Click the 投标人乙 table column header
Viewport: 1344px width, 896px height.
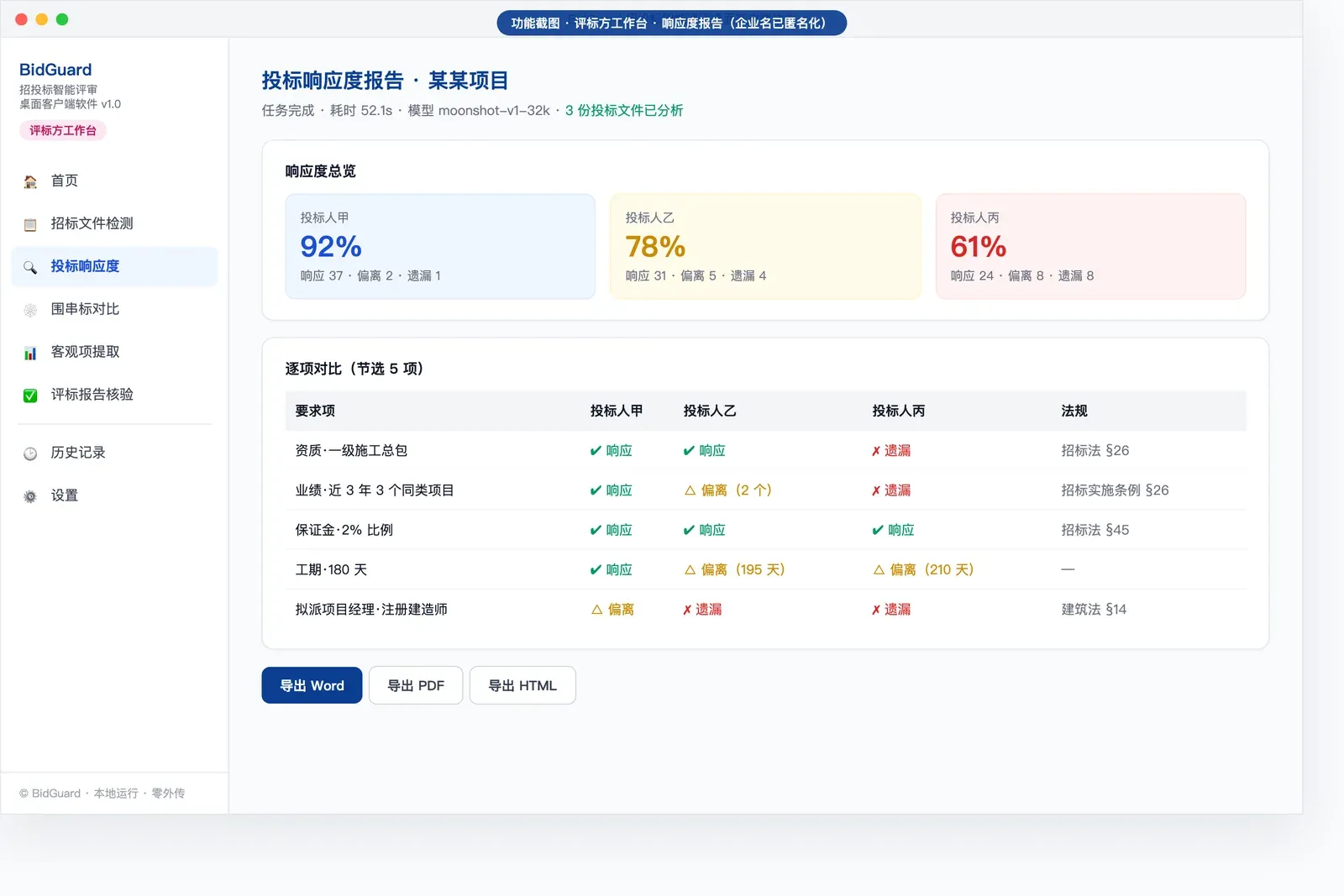tap(710, 411)
